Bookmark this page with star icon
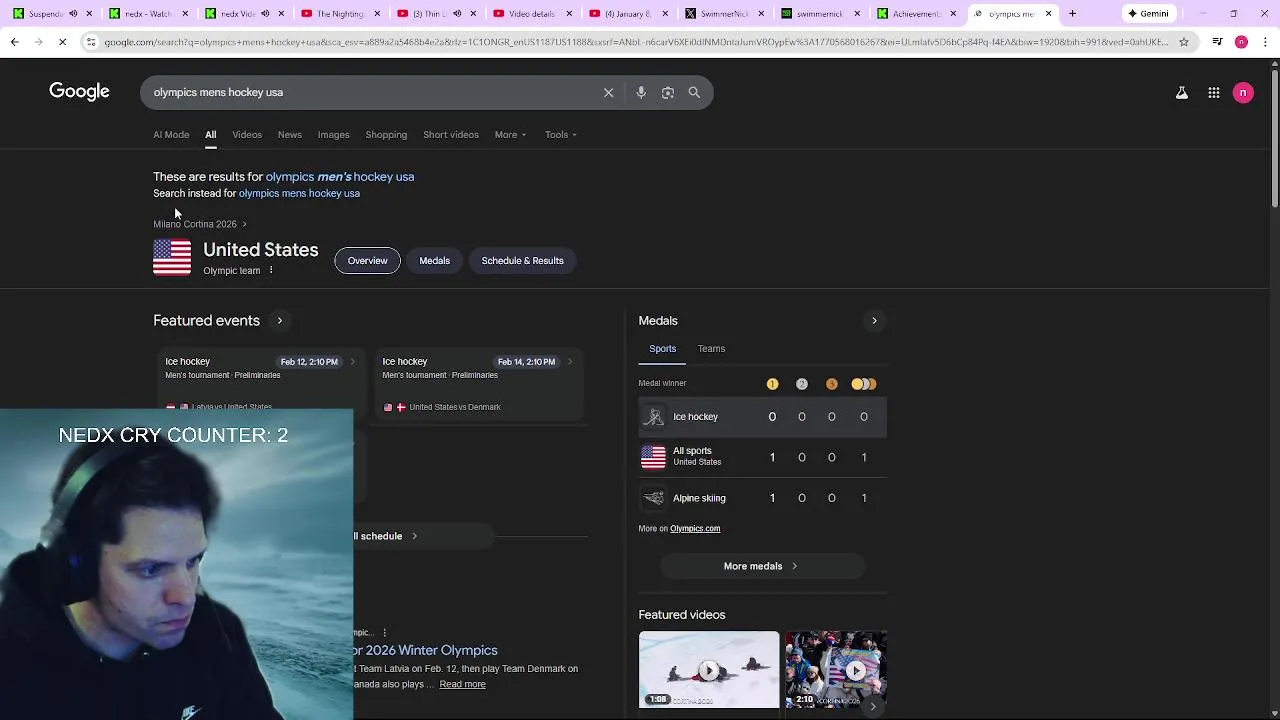Image resolution: width=1280 pixels, height=720 pixels. [1184, 42]
